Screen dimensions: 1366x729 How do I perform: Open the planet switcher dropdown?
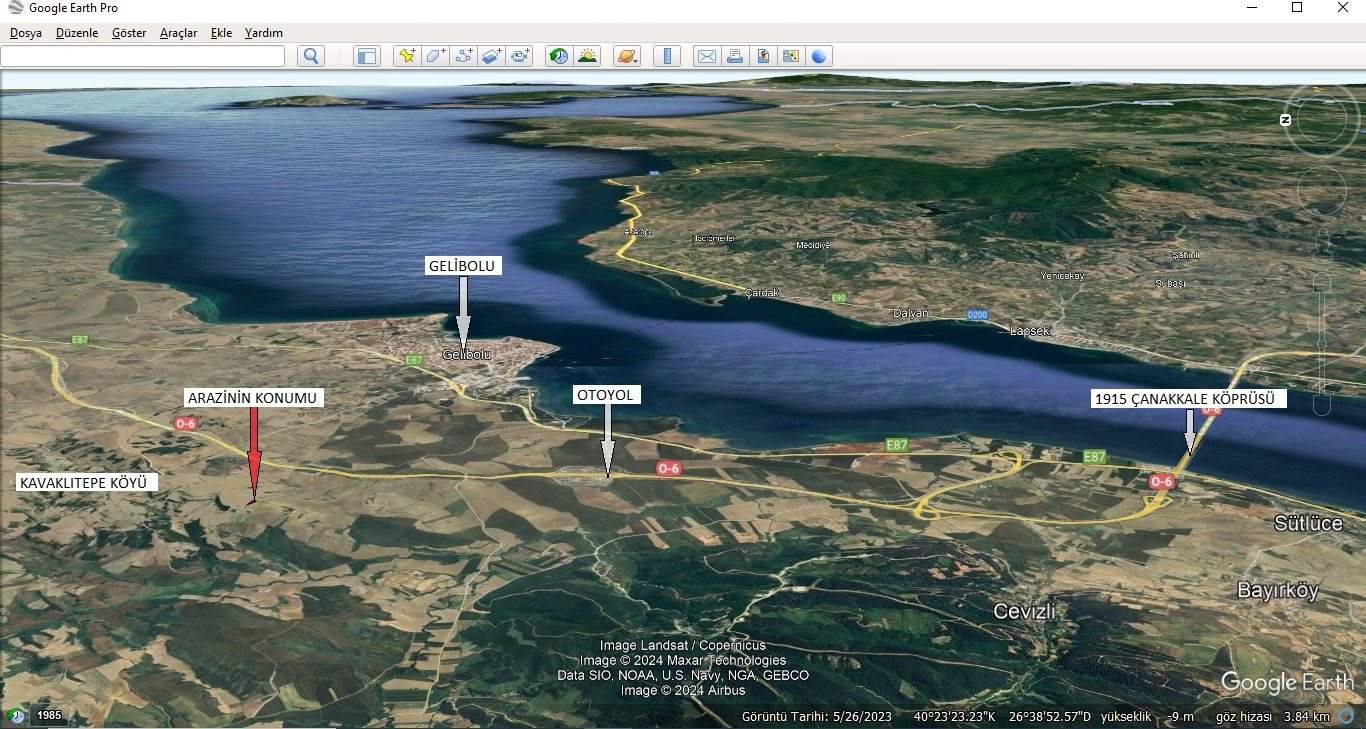tap(627, 56)
